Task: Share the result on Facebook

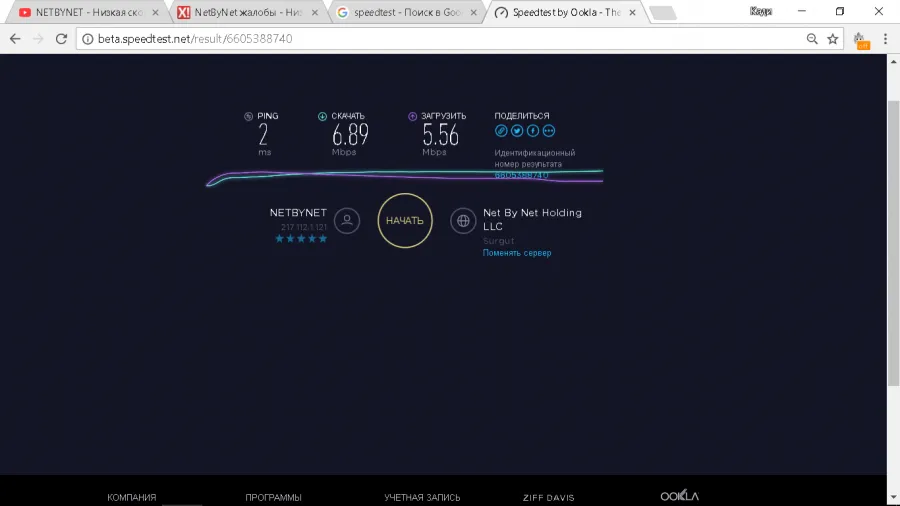Action: [533, 131]
